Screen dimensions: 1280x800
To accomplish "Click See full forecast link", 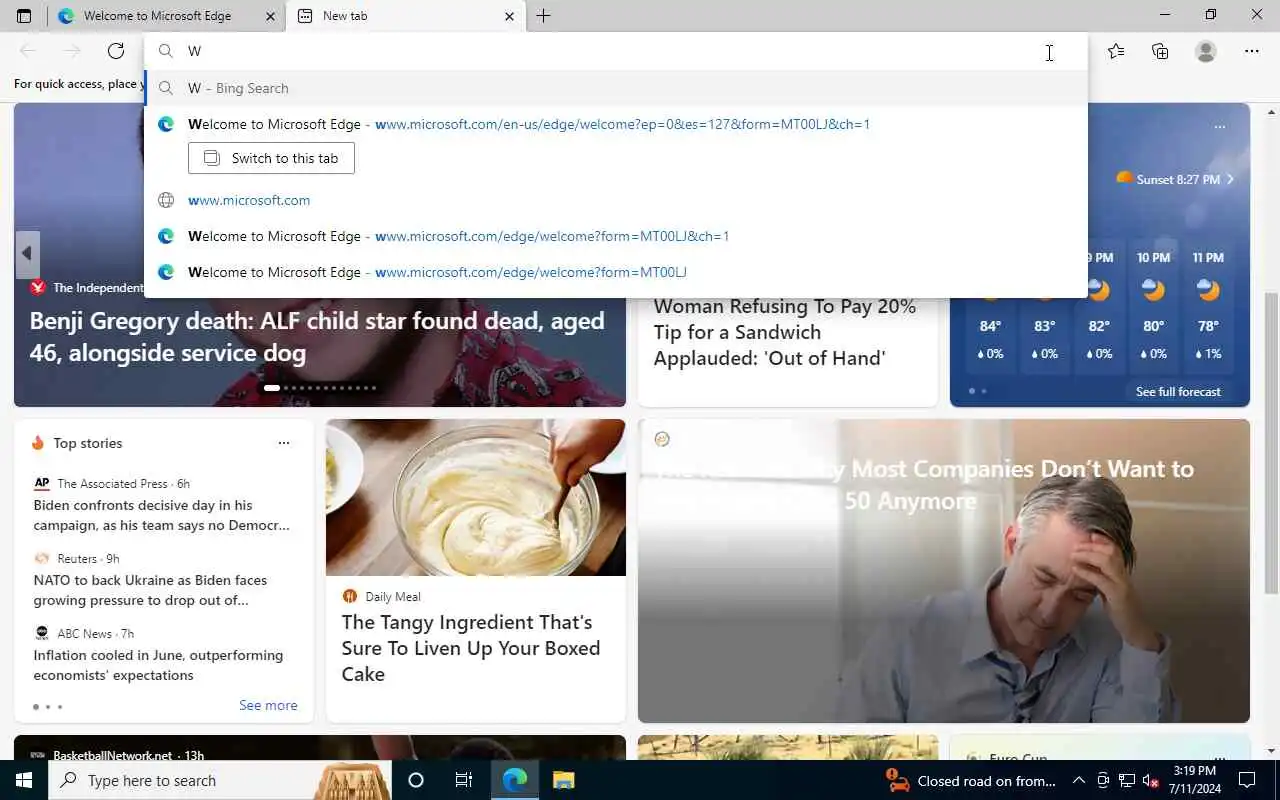I will click(x=1178, y=391).
